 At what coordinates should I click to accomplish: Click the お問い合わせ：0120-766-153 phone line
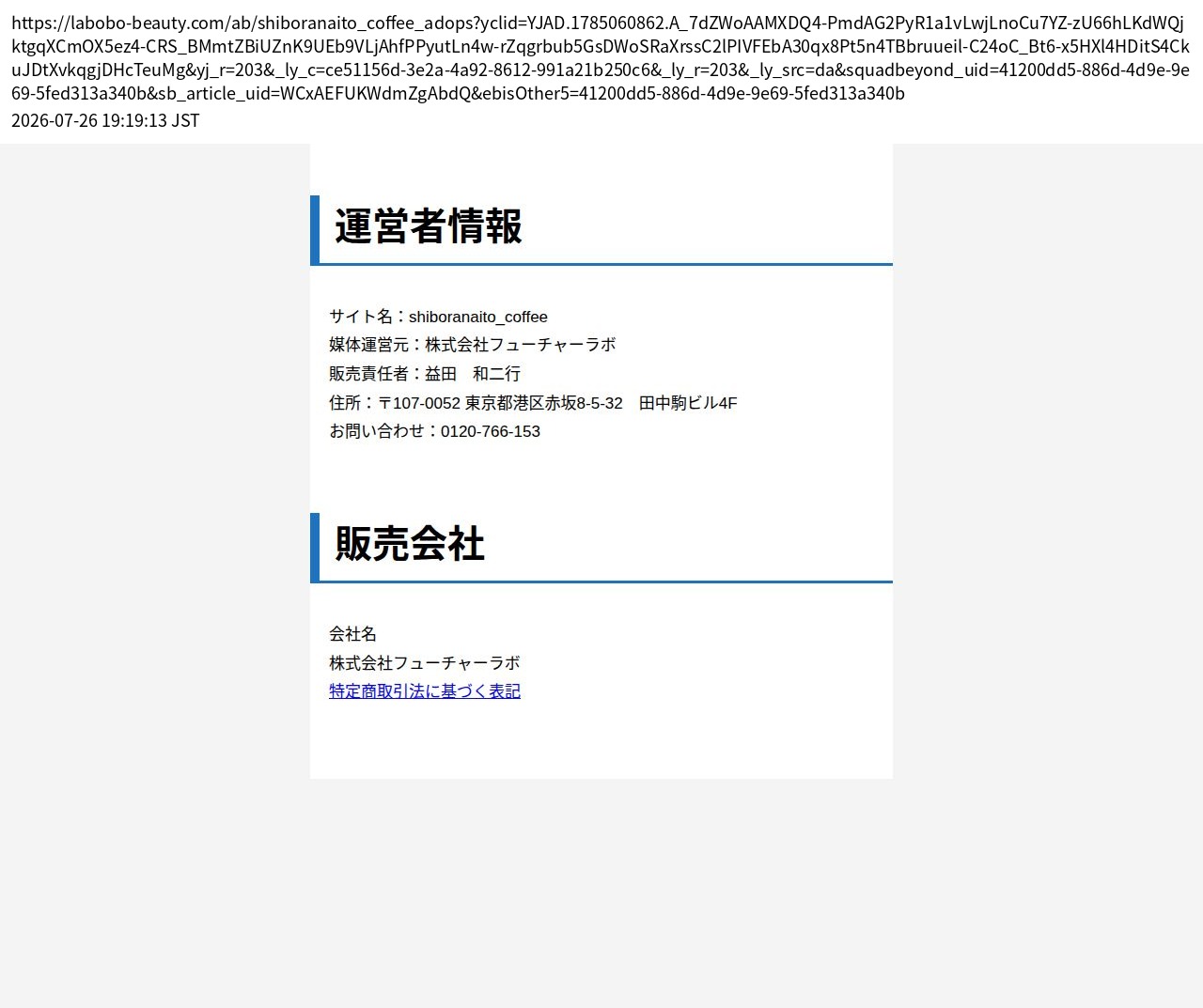tap(434, 431)
